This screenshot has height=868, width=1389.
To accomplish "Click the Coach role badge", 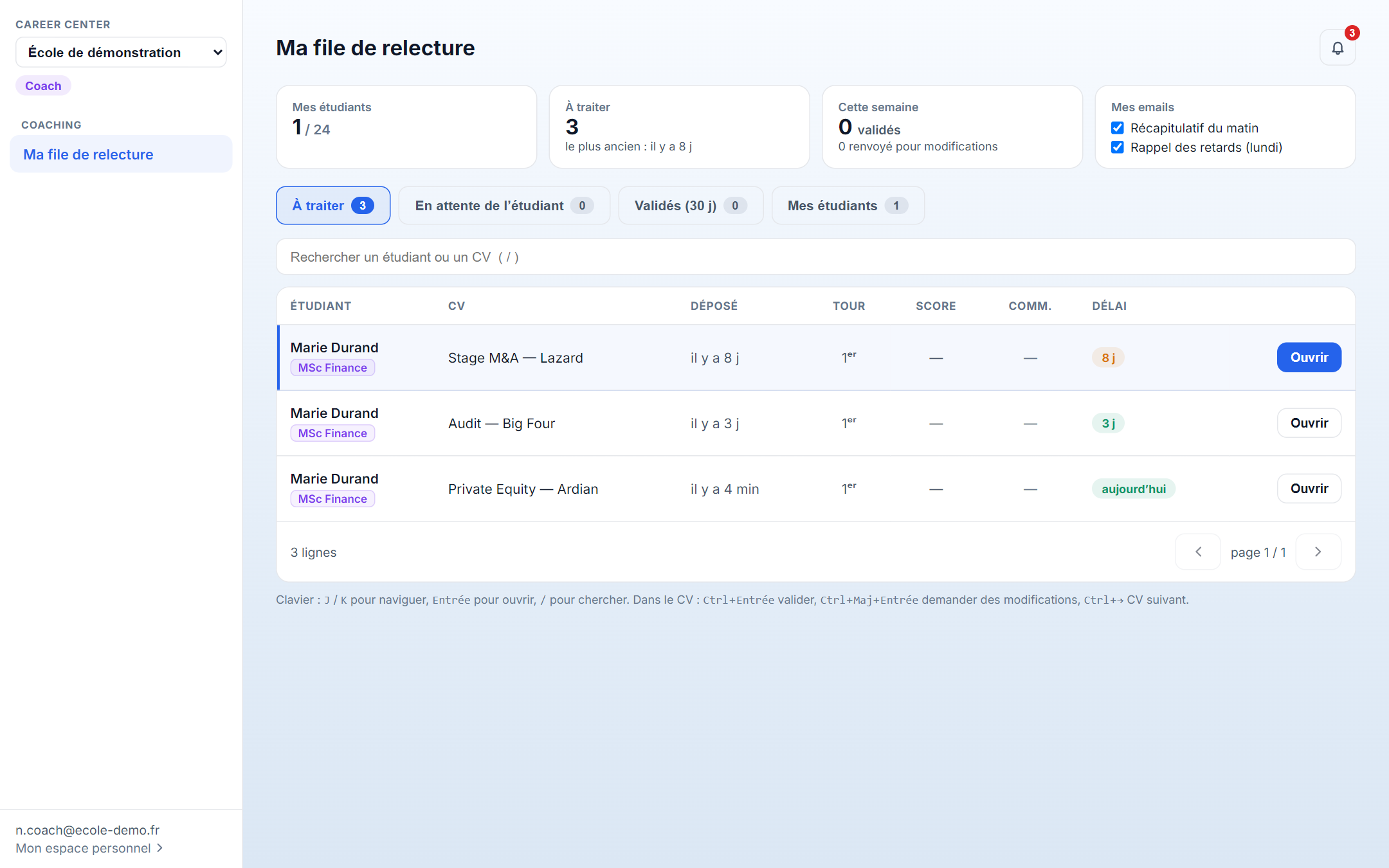I will pyautogui.click(x=43, y=86).
